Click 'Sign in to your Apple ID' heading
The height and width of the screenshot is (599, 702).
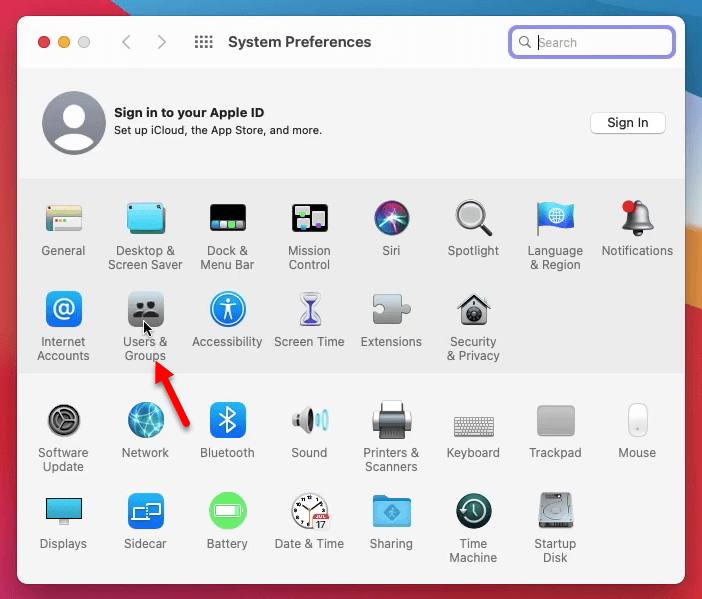coord(189,112)
